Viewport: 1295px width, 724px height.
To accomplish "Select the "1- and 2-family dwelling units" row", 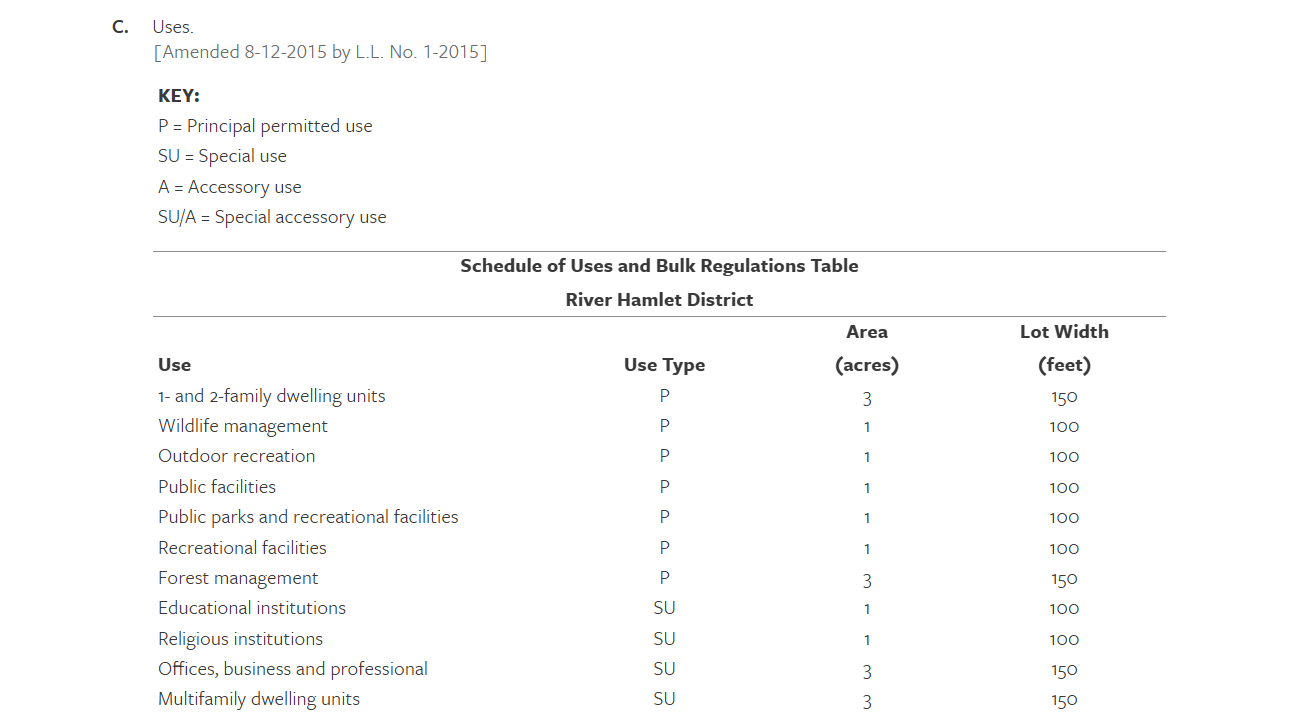I will (271, 396).
